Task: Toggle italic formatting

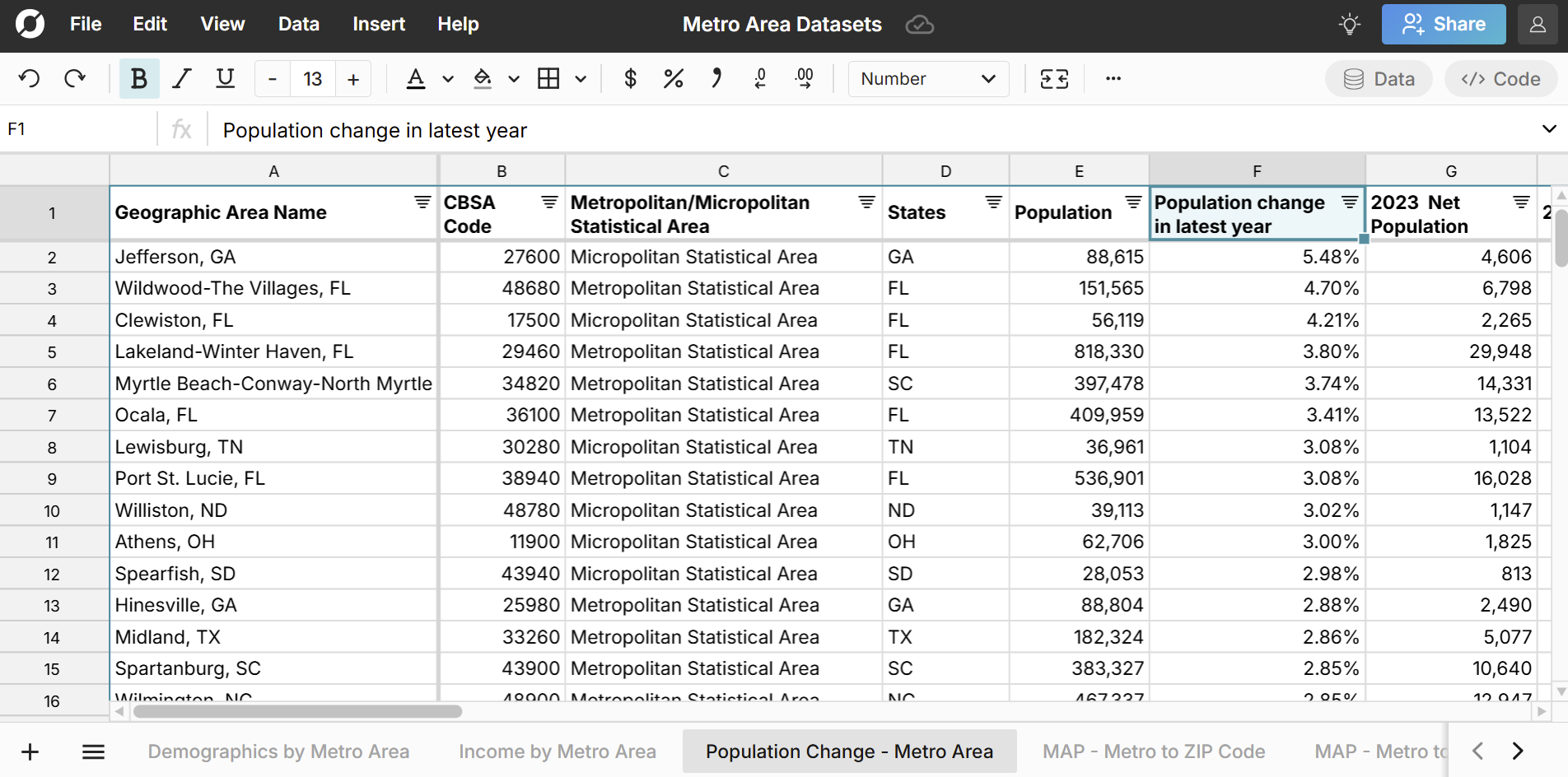Action: [182, 79]
